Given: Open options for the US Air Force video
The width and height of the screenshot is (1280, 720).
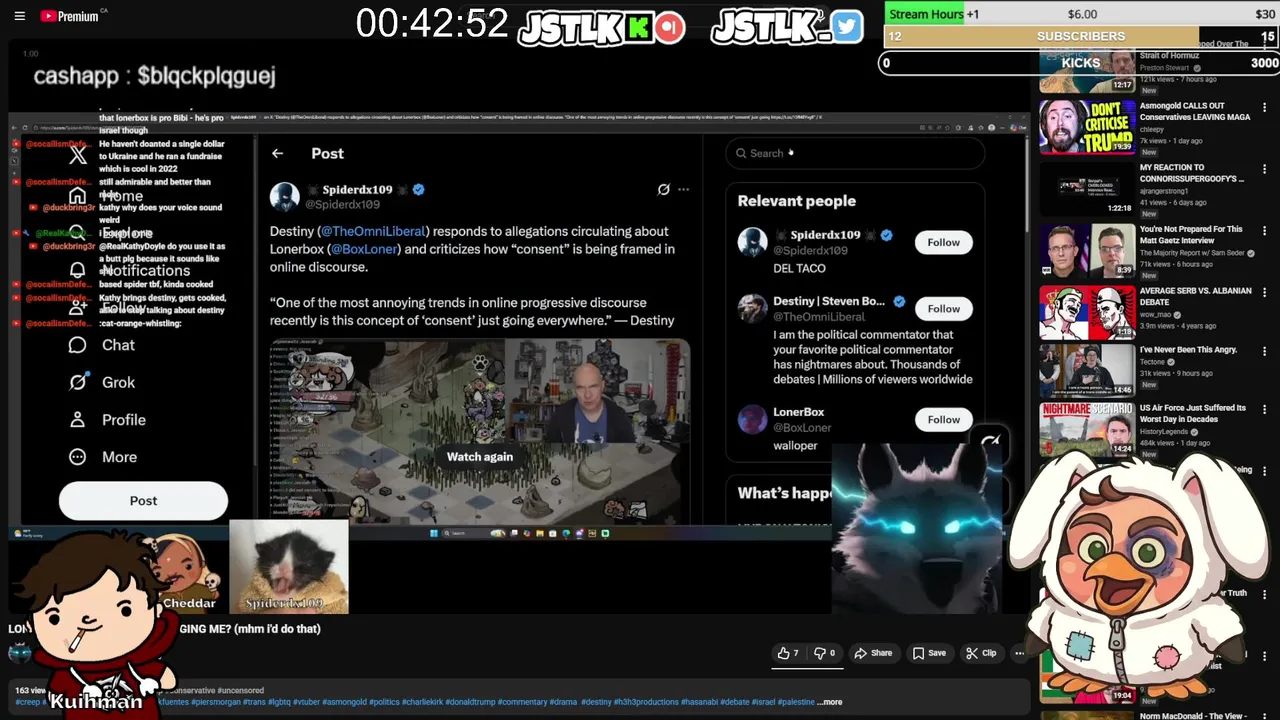Looking at the screenshot, I should pos(1264,410).
